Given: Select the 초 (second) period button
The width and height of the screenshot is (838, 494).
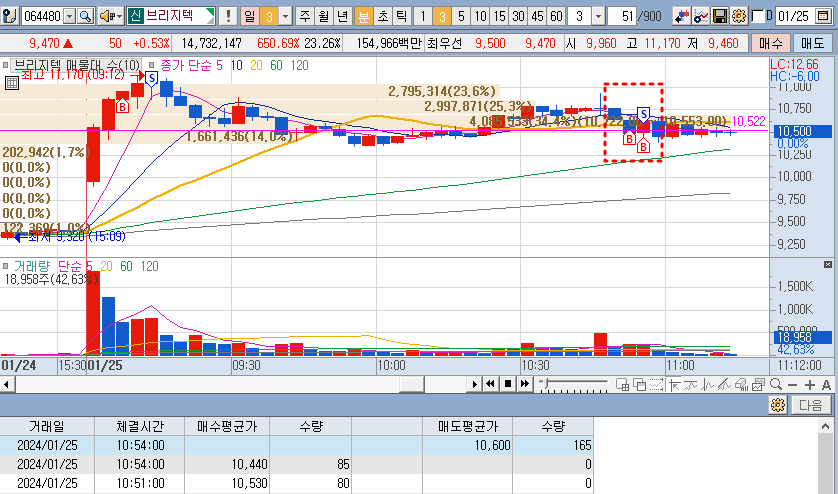Looking at the screenshot, I should tap(383, 16).
